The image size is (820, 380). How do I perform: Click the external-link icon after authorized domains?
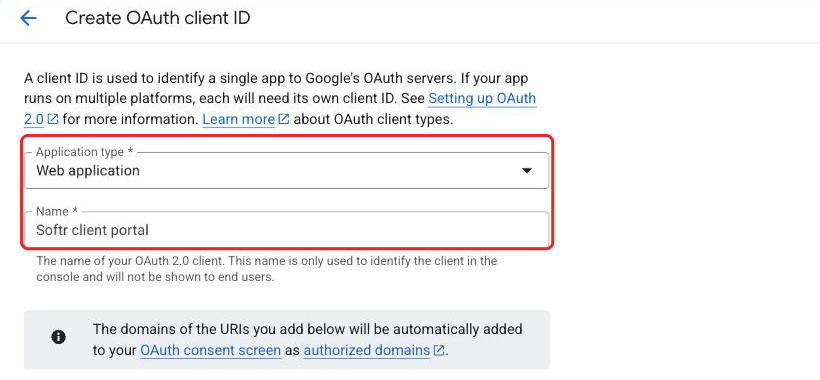439,350
